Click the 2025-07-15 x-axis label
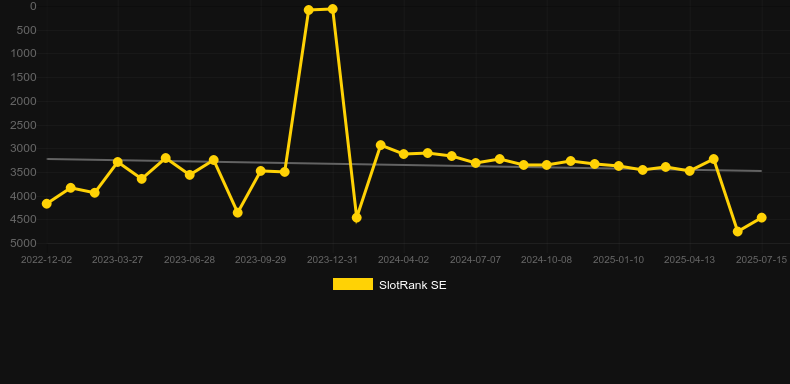This screenshot has width=790, height=384. [761, 260]
